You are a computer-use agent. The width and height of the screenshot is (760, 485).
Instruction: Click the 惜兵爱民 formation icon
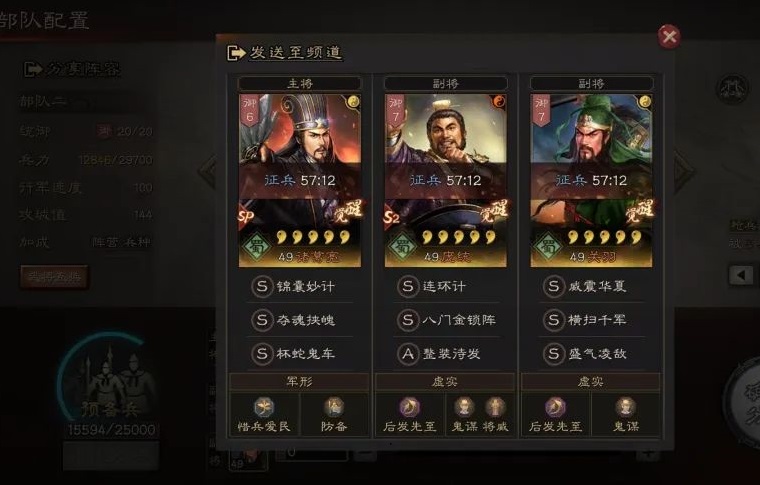point(264,407)
